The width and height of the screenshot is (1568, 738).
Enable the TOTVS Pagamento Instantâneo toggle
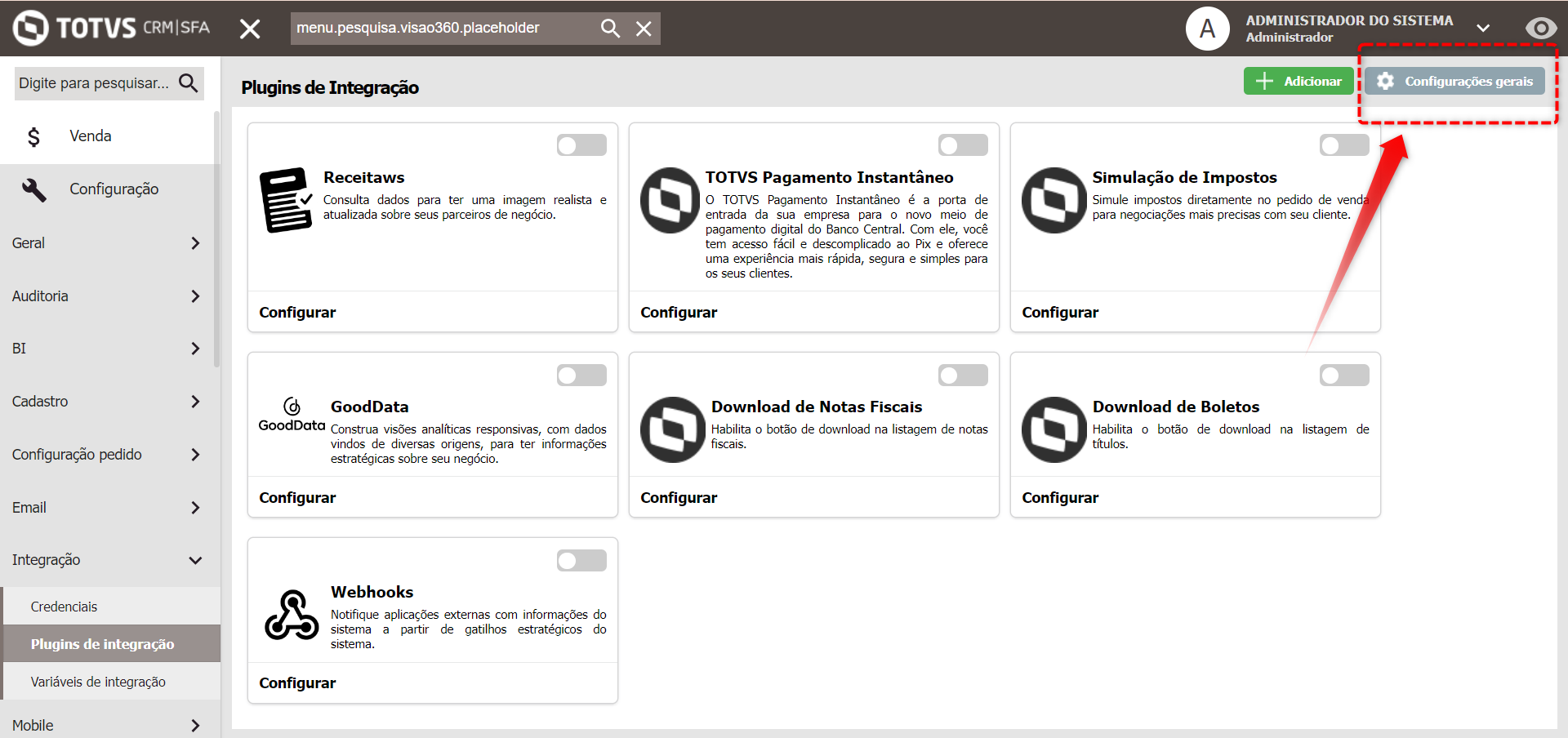click(x=963, y=145)
